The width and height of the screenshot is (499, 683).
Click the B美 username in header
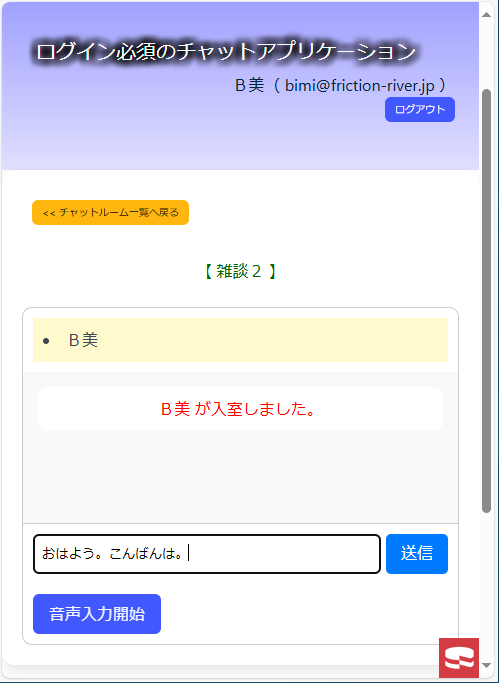[250, 85]
